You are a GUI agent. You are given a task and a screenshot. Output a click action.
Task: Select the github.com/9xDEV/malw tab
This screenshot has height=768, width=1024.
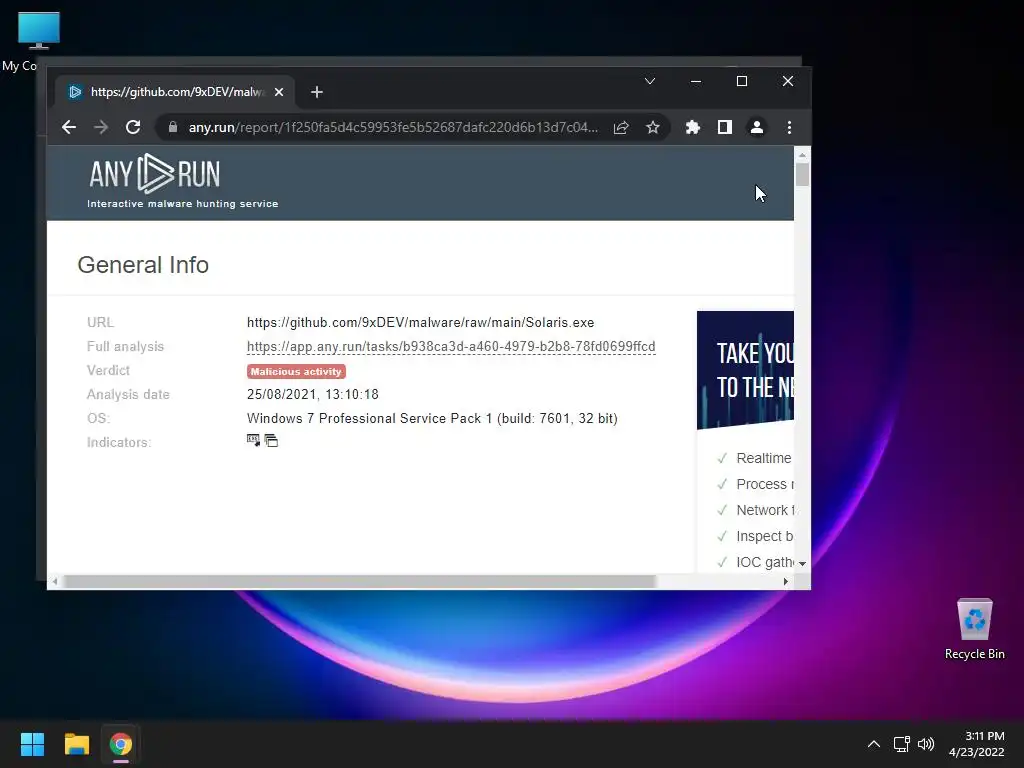[x=174, y=92]
